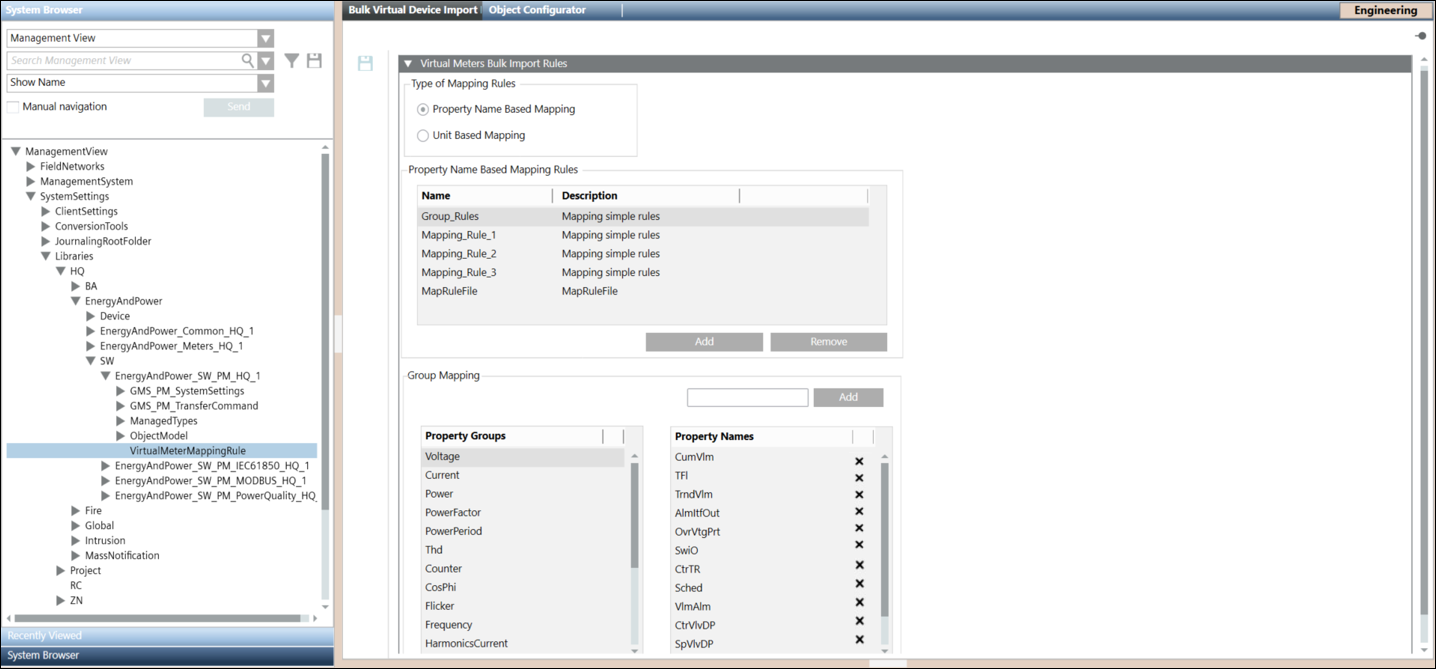Select Property Name Based Mapping option
This screenshot has height=669, width=1436.
[423, 110]
